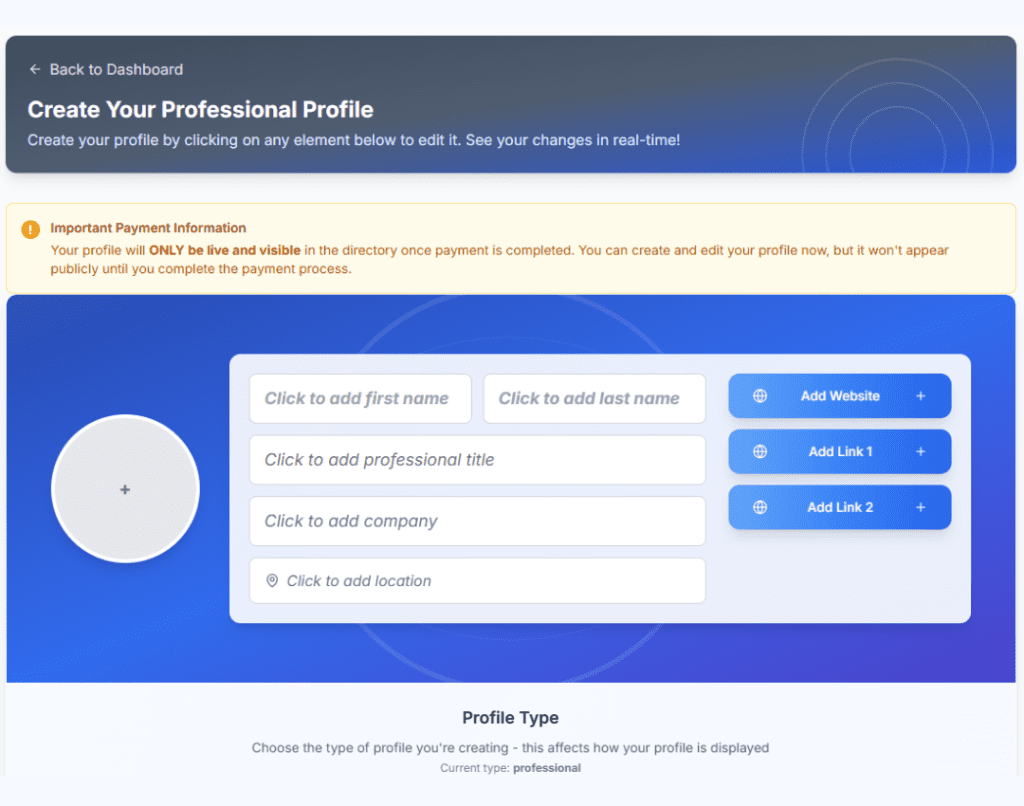
Task: Click the back arrow icon near Dashboard
Action: 35,69
